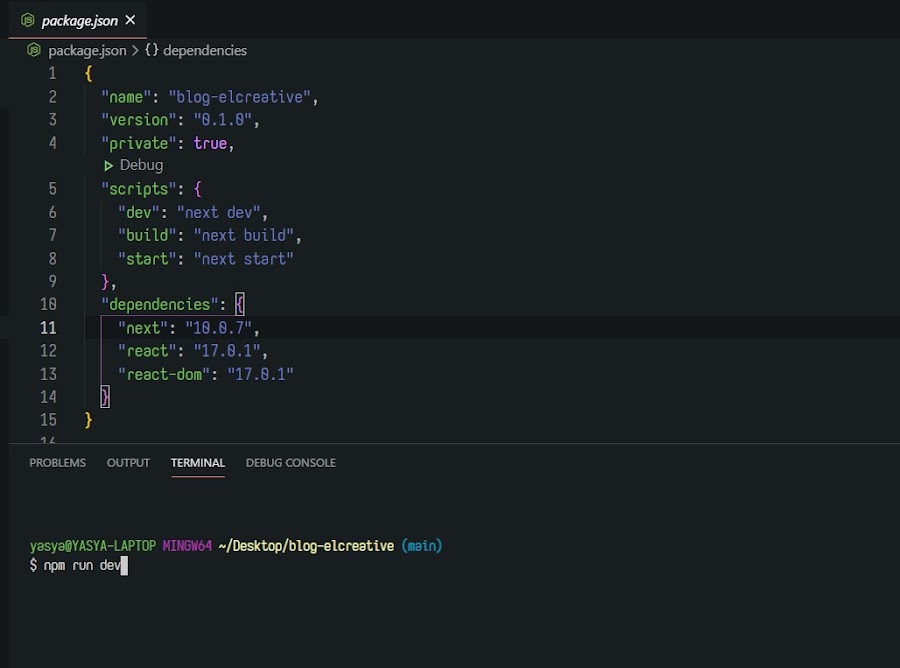Viewport: 900px width, 668px height.
Task: Click the "17.0.1" value on line 13
Action: [x=260, y=374]
